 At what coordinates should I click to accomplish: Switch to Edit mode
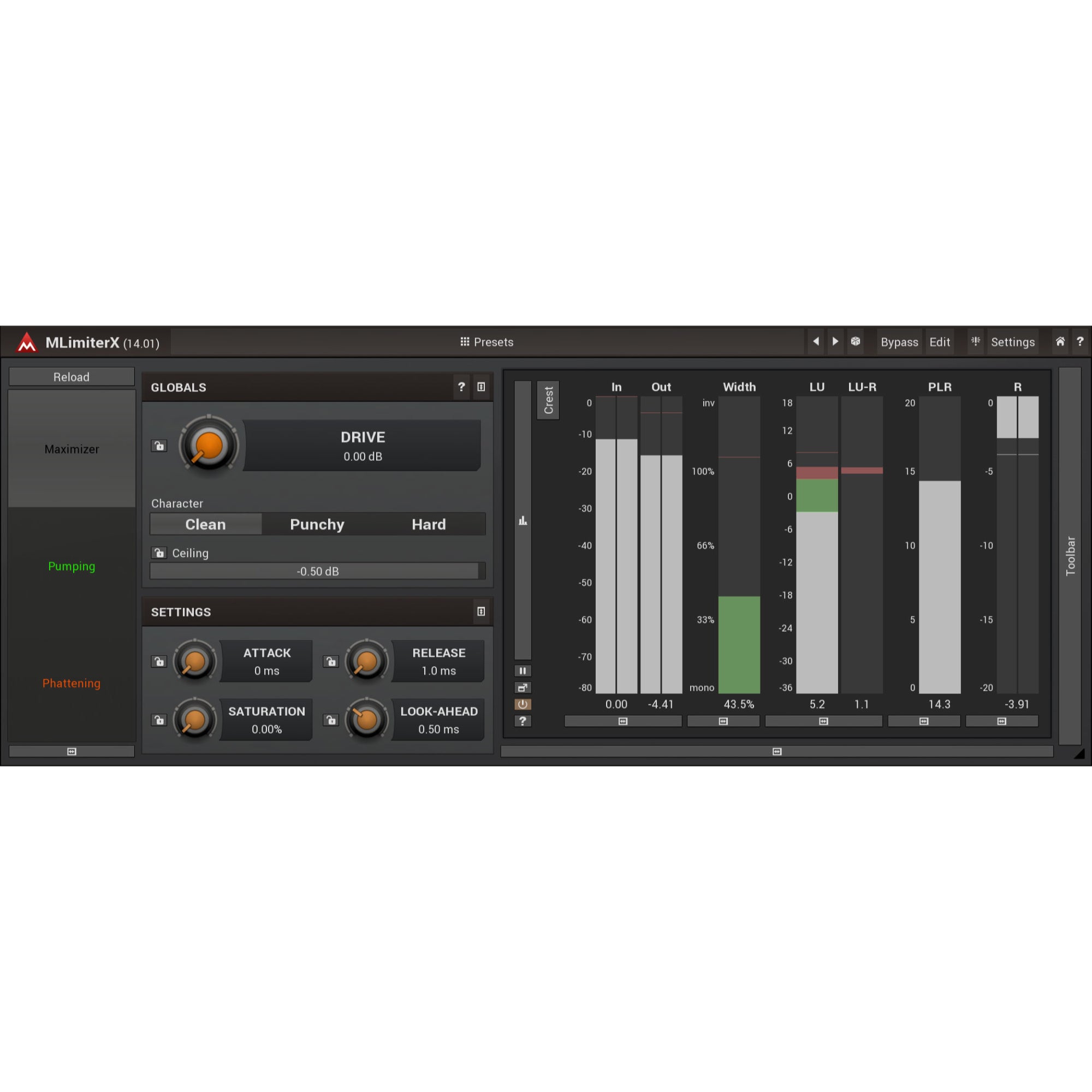coord(939,342)
